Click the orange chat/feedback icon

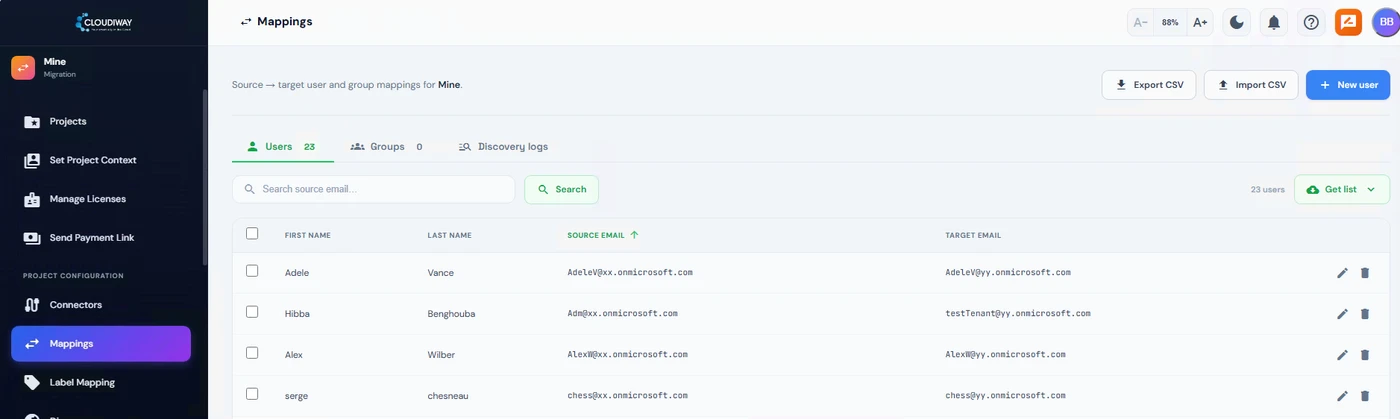pos(1348,22)
